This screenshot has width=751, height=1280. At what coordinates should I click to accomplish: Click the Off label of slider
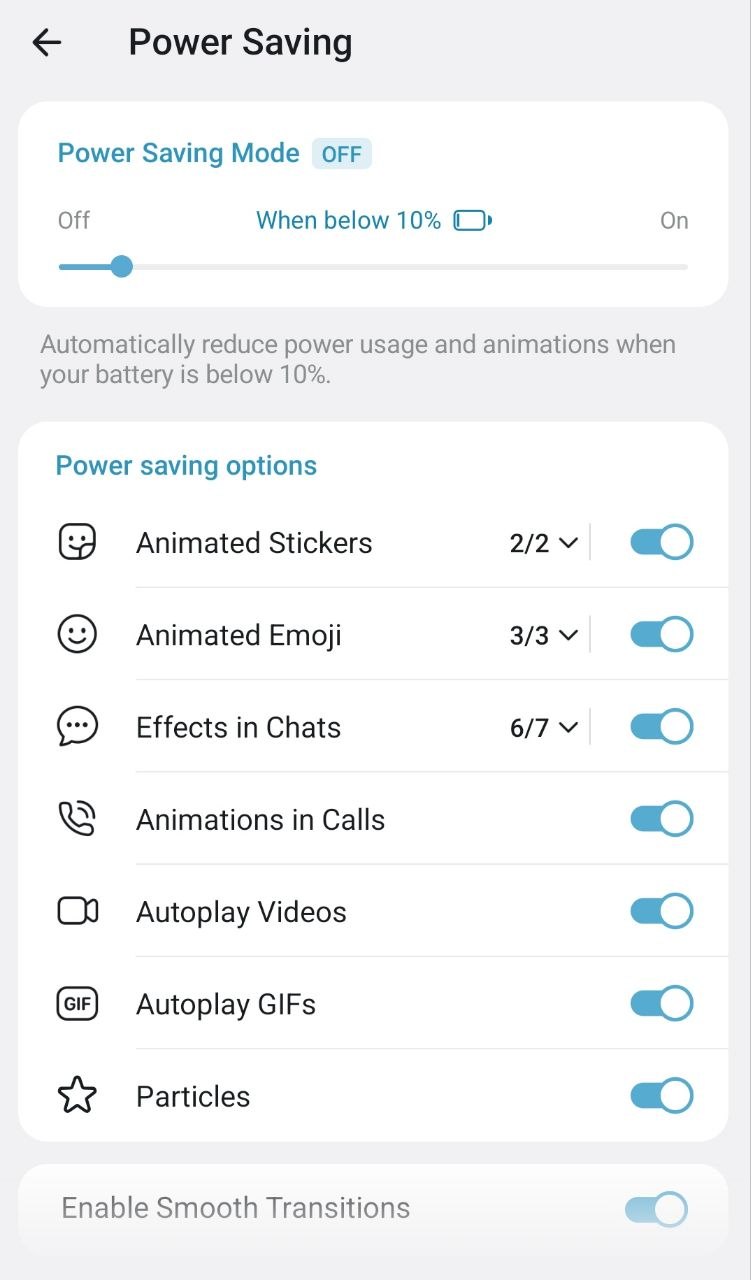point(74,221)
